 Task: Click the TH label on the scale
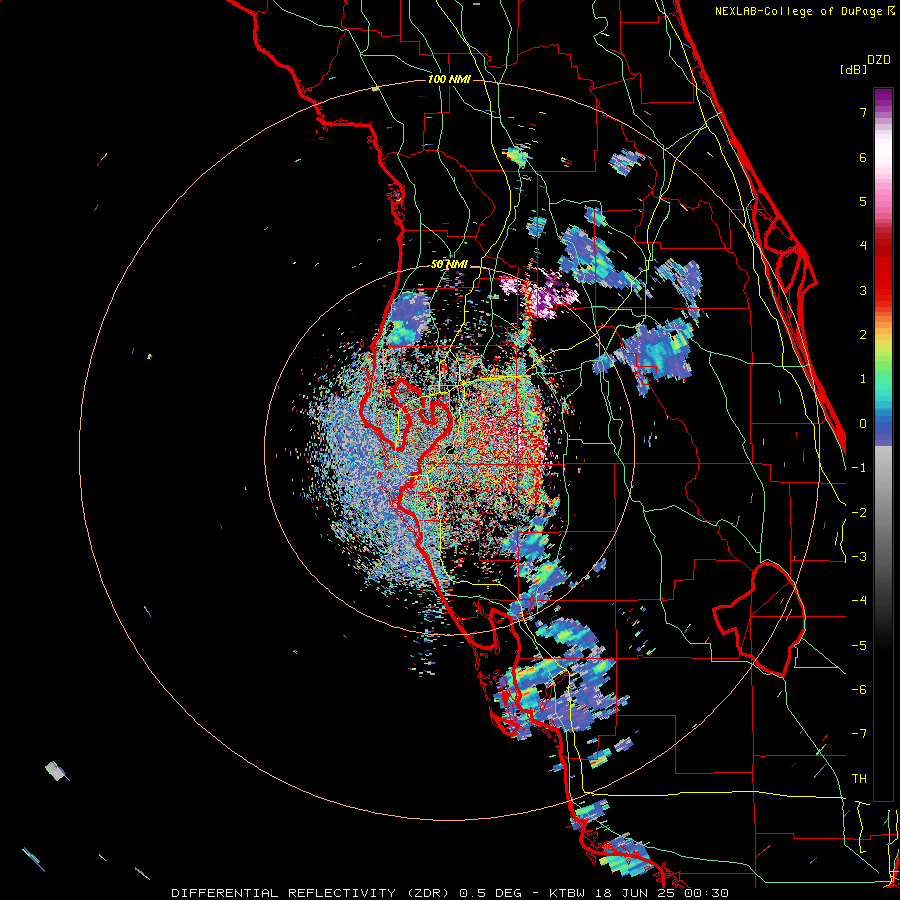click(x=859, y=779)
